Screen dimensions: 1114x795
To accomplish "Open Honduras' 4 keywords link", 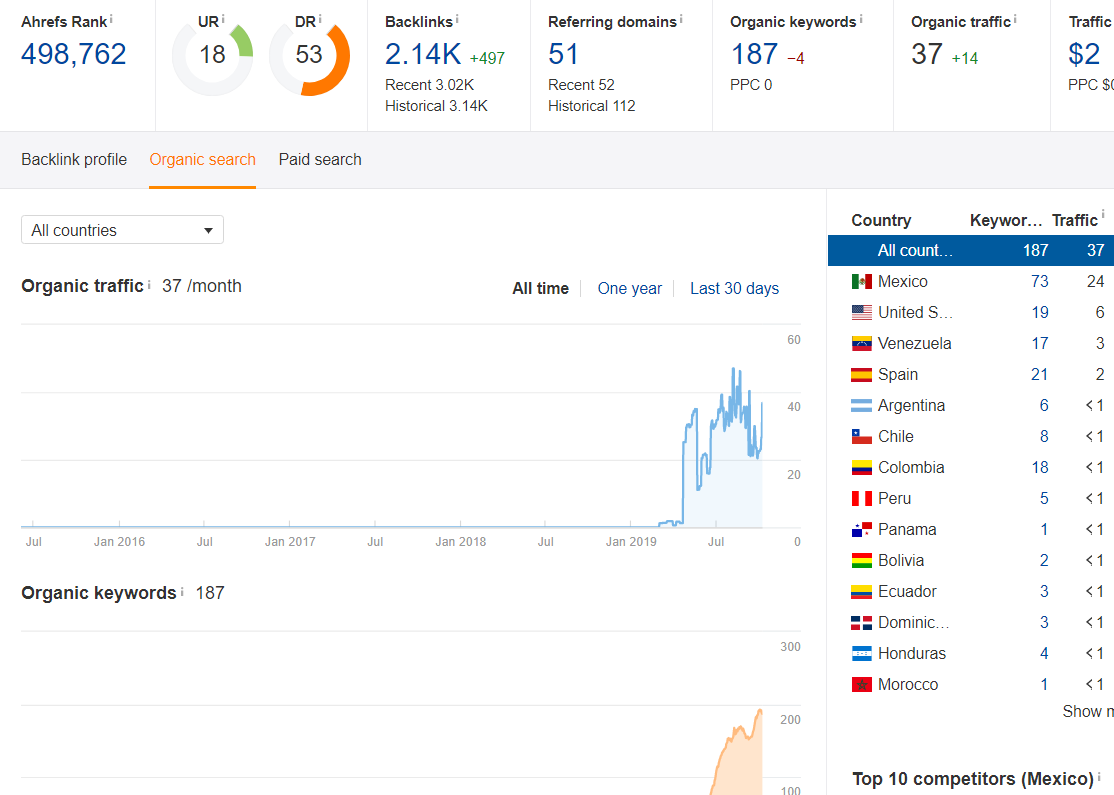I will coord(1044,654).
